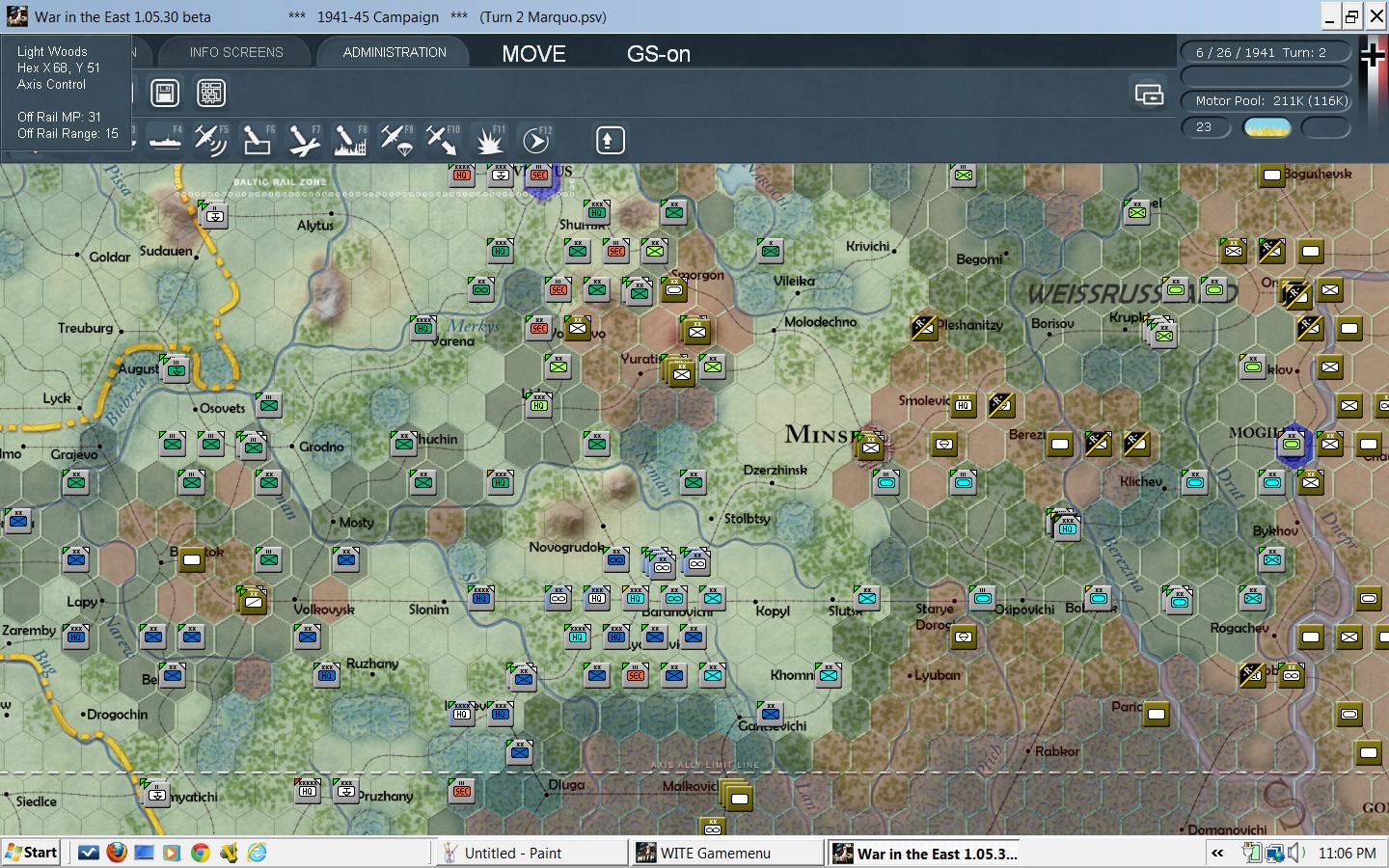Click the Lyuban town label on map

(x=938, y=675)
